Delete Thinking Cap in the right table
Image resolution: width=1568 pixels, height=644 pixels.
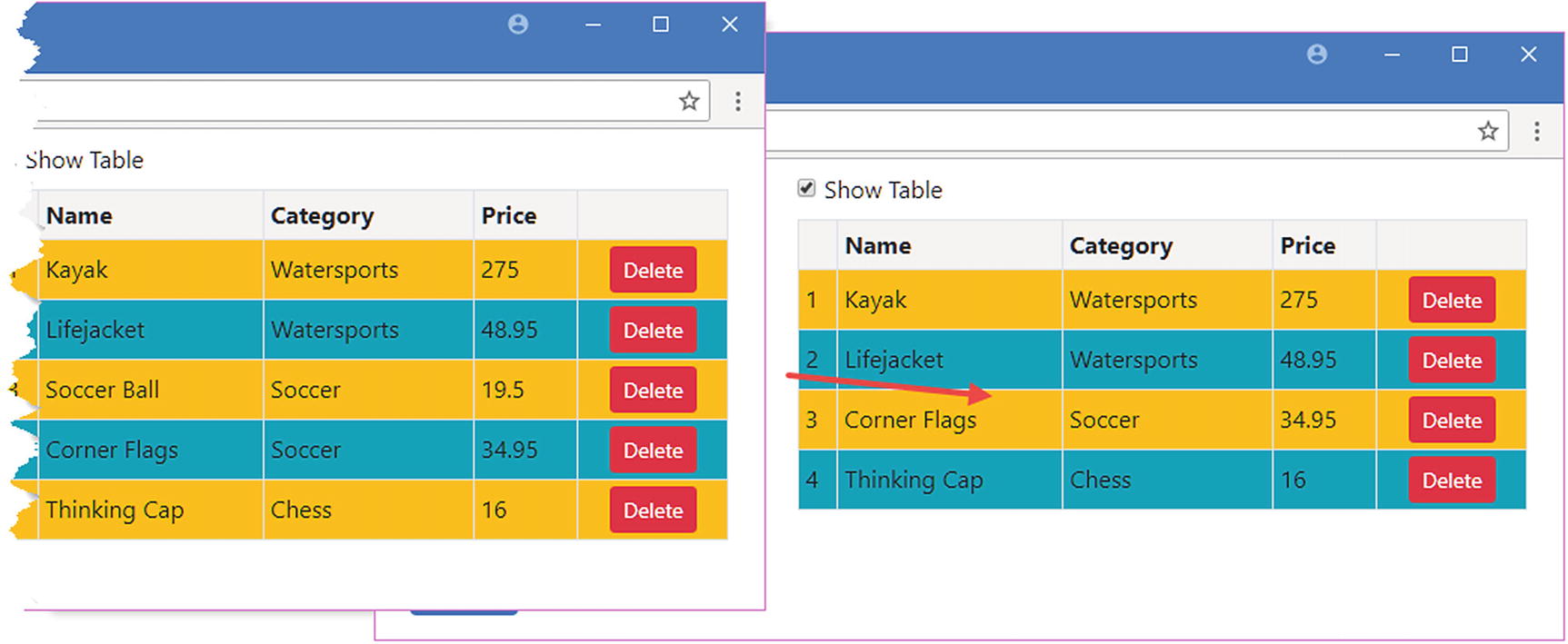point(1452,481)
